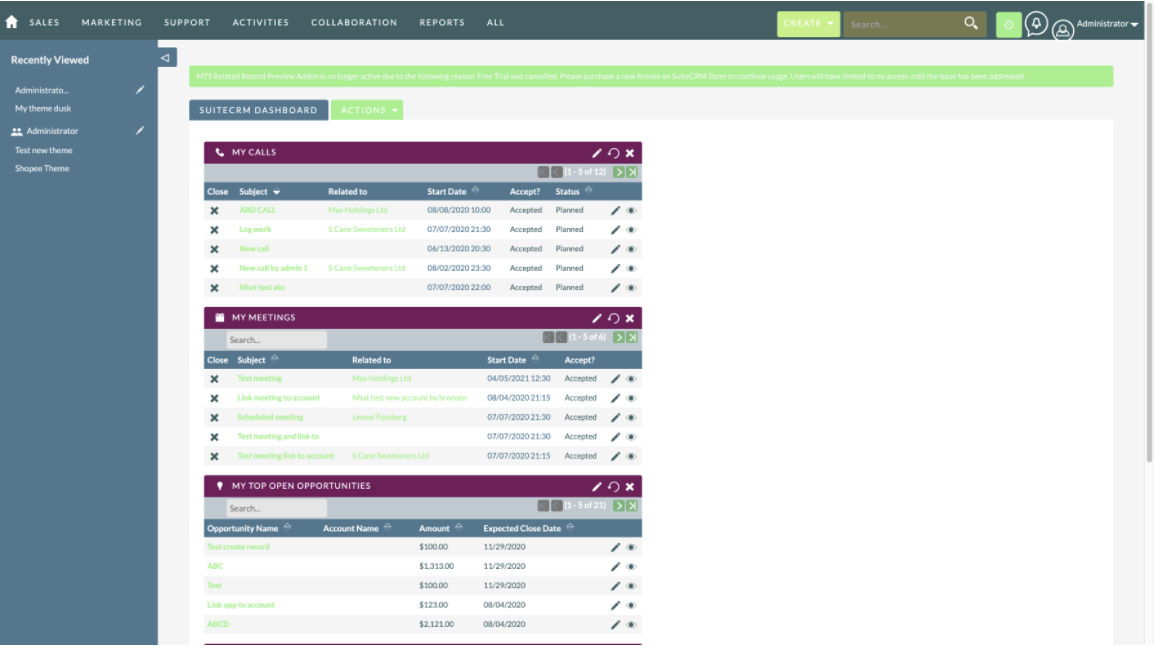Screen dimensions: 1154x650
Task: Preview Test meeting using its eye icon
Action: click(x=632, y=378)
